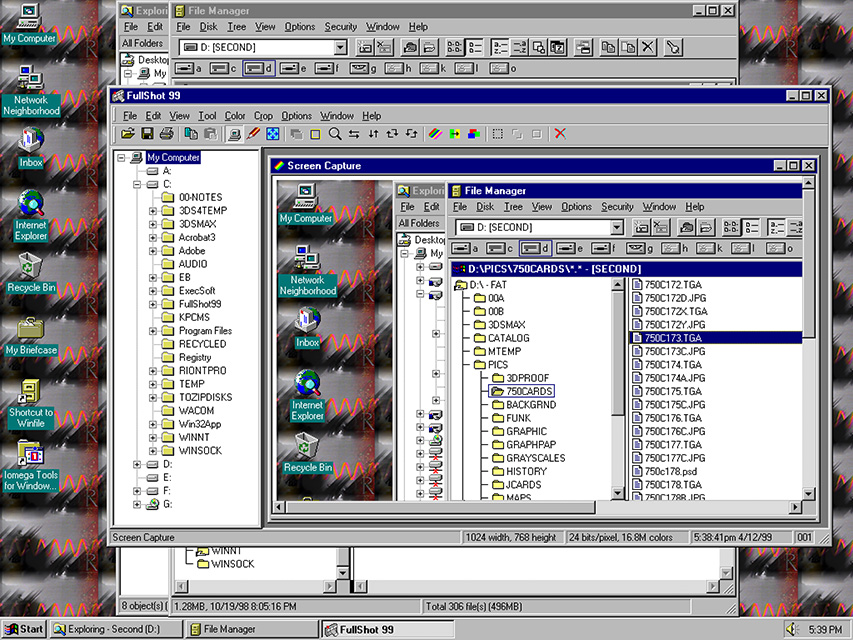
Task: Select the red pencil icon in FullShot toolbar
Action: tap(254, 134)
